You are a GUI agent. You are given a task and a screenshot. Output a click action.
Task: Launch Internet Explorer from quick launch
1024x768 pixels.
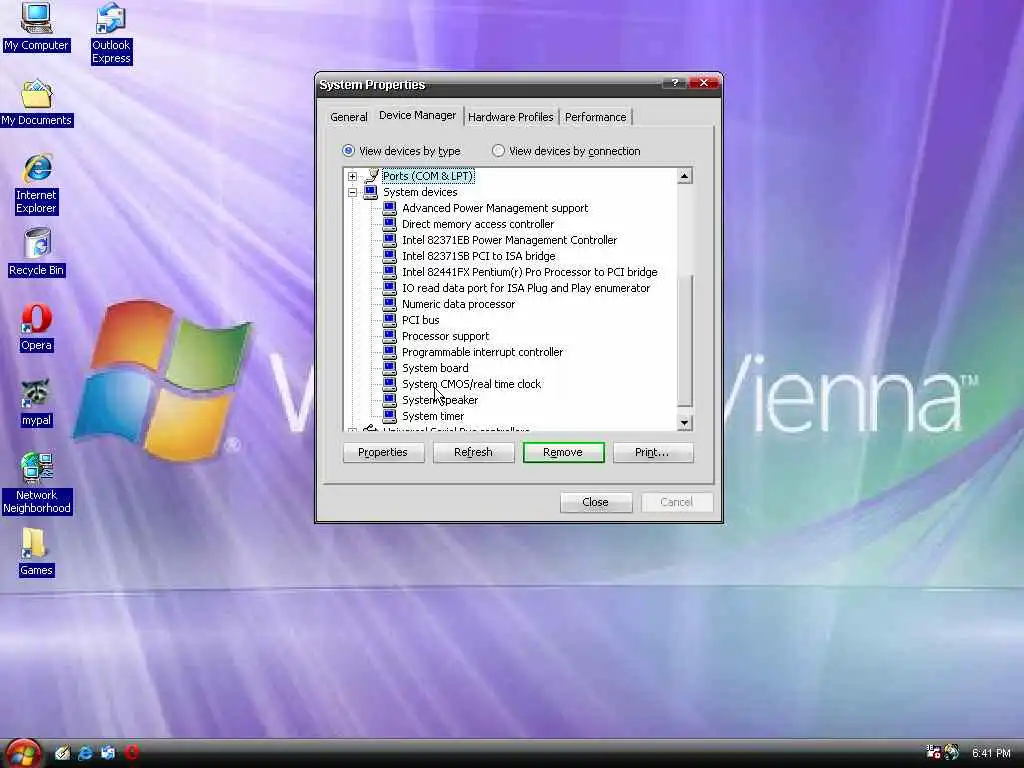tap(85, 753)
